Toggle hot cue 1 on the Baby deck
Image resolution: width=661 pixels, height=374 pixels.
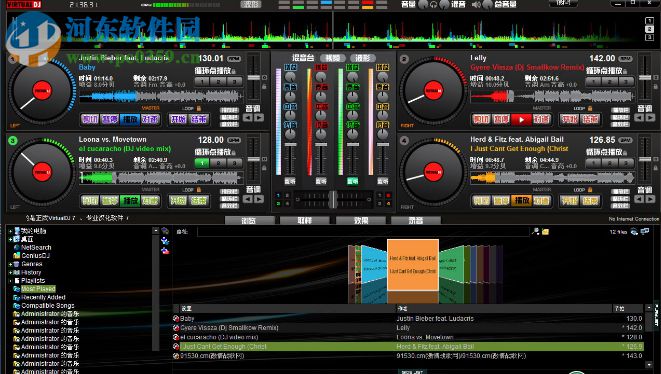point(202,81)
